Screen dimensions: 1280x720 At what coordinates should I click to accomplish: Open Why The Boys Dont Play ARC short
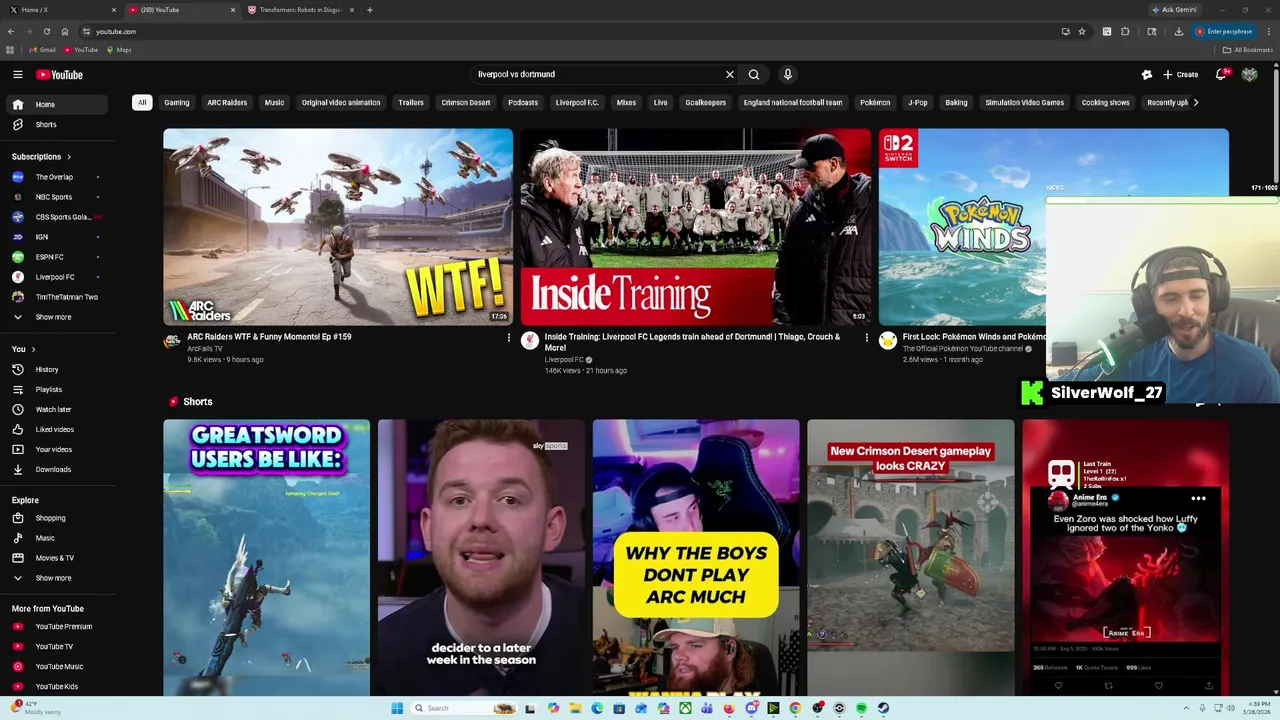(696, 557)
